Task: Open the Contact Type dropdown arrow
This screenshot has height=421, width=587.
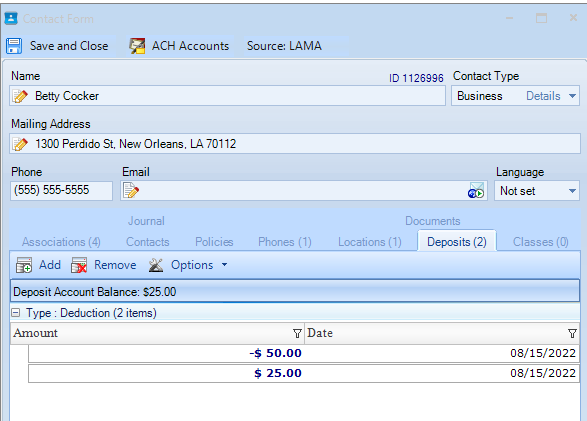Action: tap(572, 96)
